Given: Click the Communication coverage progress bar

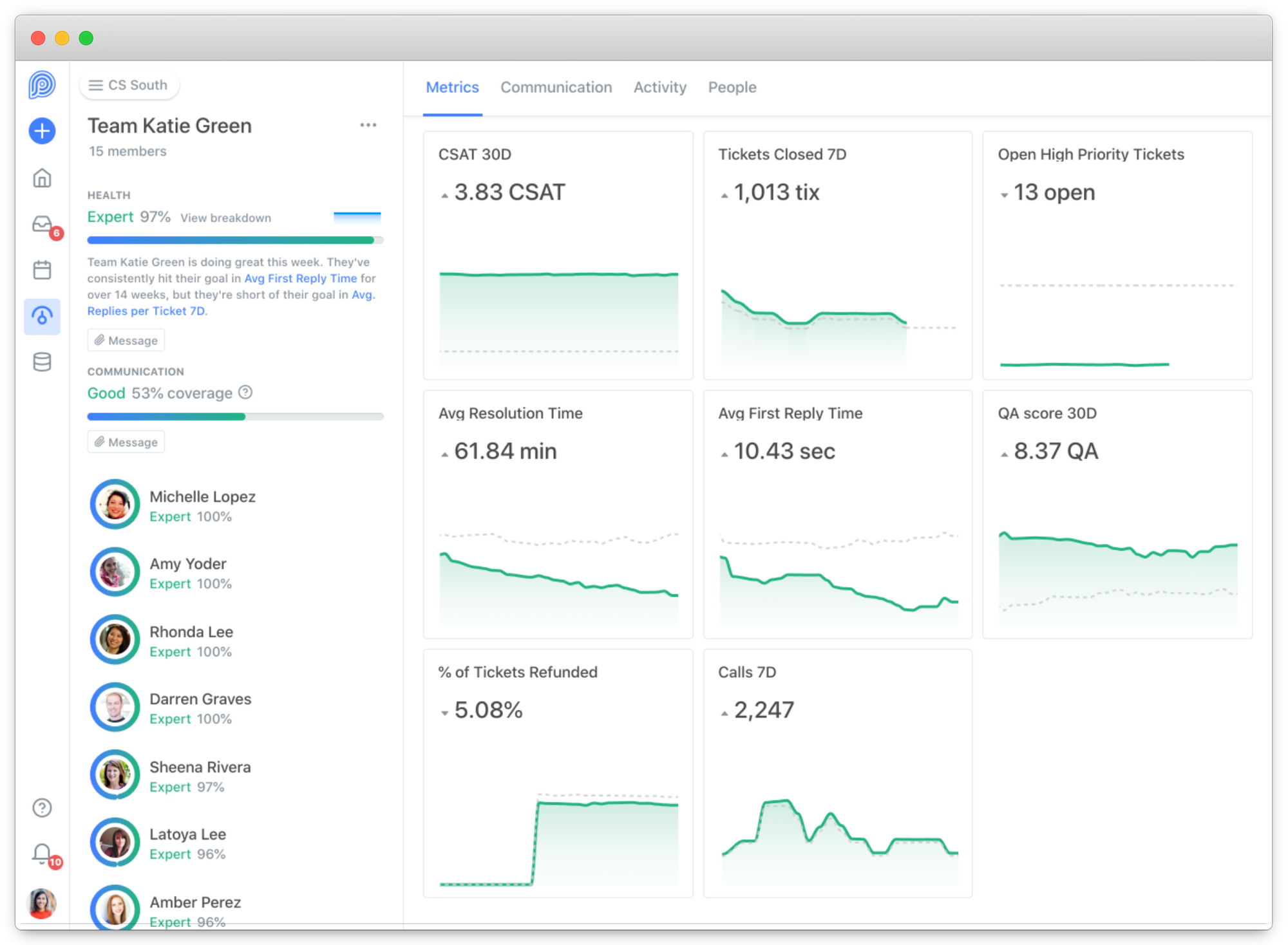Looking at the screenshot, I should (235, 416).
